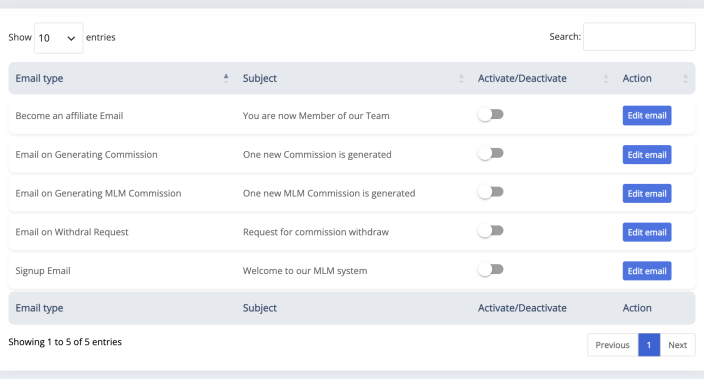Go to Next page
Image resolution: width=704 pixels, height=379 pixels.
tap(678, 345)
